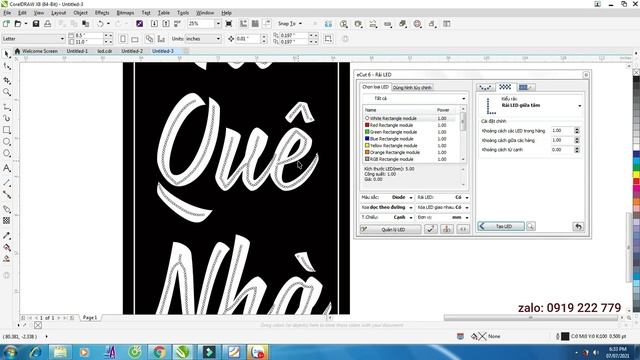Screen dimensions: 640x360
Task: Select the Crop tool
Action: point(7,80)
